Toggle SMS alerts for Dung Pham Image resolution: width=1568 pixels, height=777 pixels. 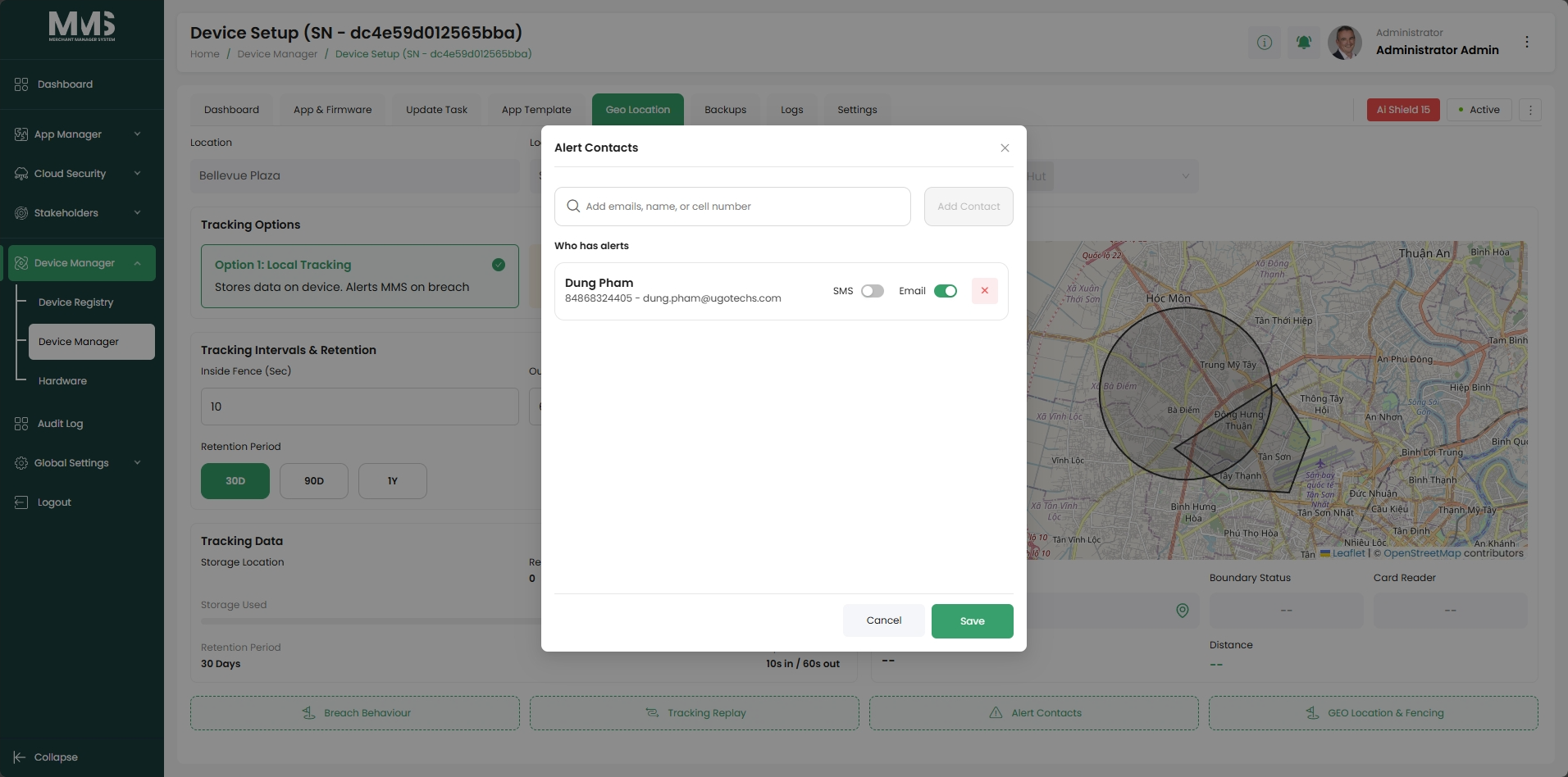pos(873,291)
